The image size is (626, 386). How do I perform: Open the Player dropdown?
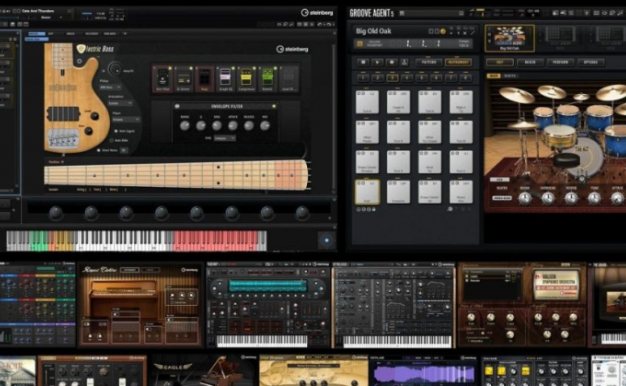pyautogui.click(x=126, y=119)
